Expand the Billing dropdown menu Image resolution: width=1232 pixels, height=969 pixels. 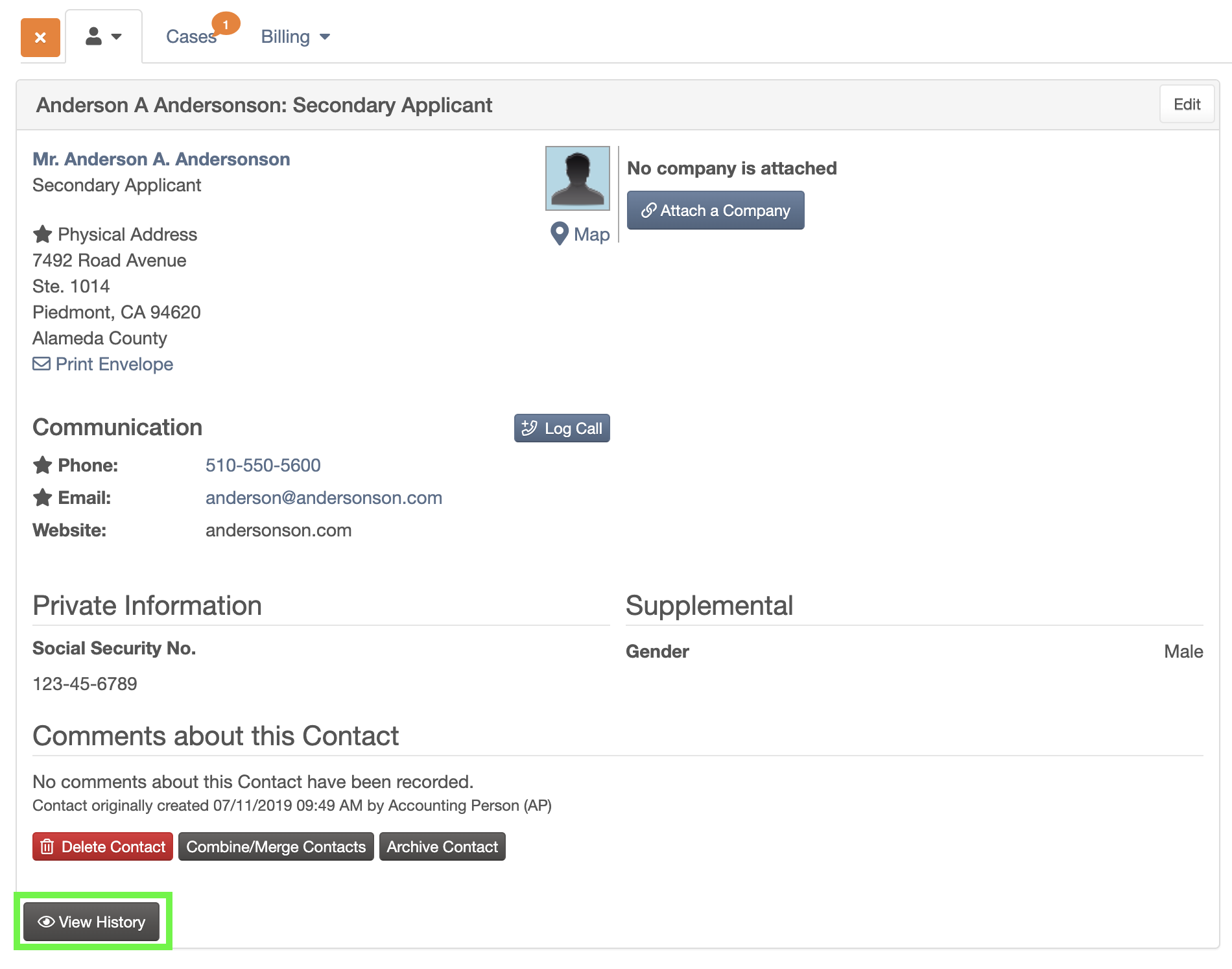296,37
